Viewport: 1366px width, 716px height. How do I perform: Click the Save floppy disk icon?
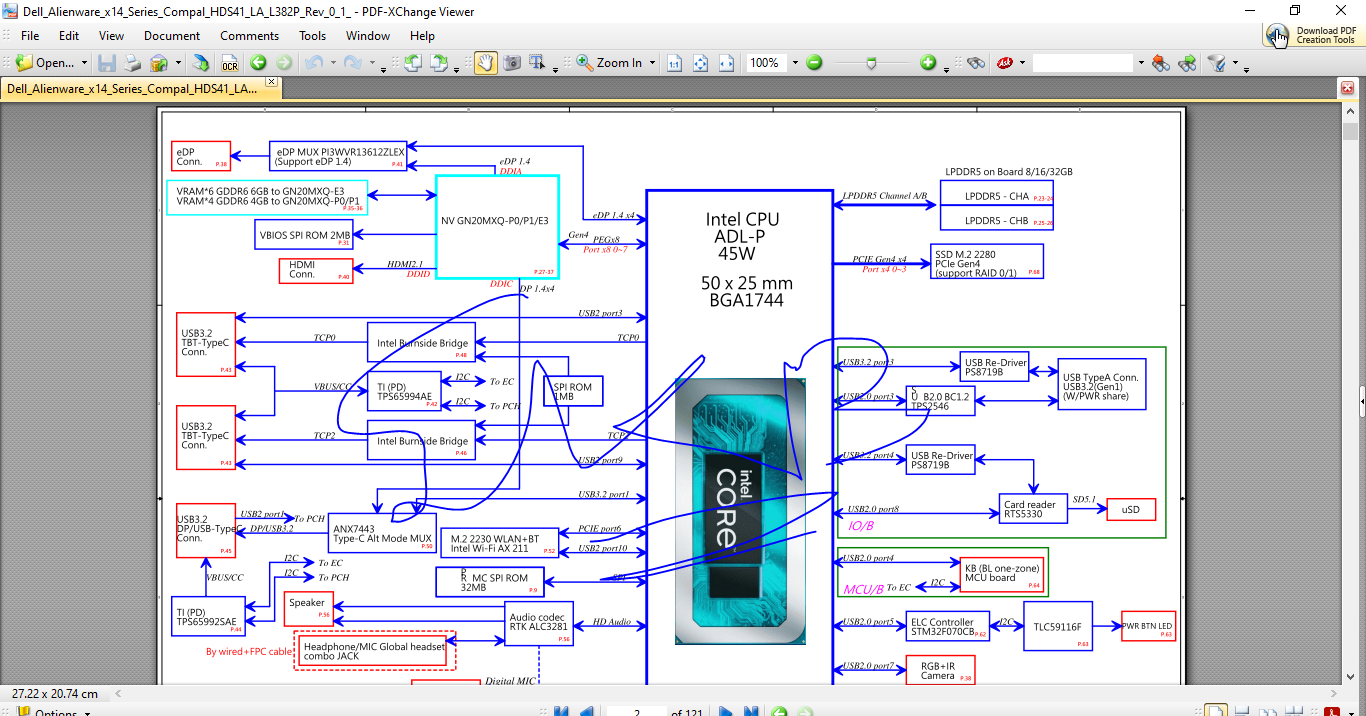pyautogui.click(x=107, y=62)
